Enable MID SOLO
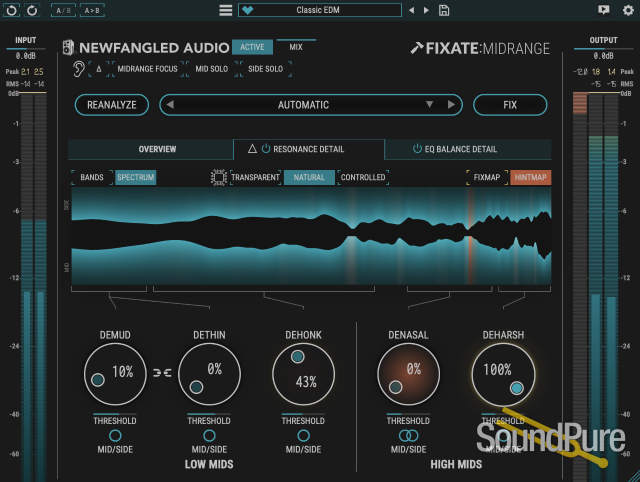The height and width of the screenshot is (482, 640). click(211, 69)
